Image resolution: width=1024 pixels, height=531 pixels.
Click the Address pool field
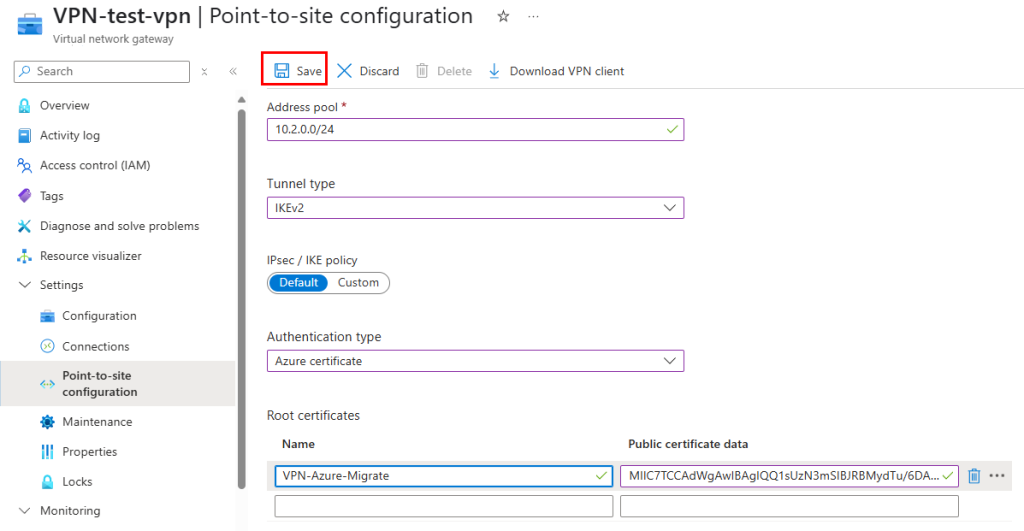point(475,129)
